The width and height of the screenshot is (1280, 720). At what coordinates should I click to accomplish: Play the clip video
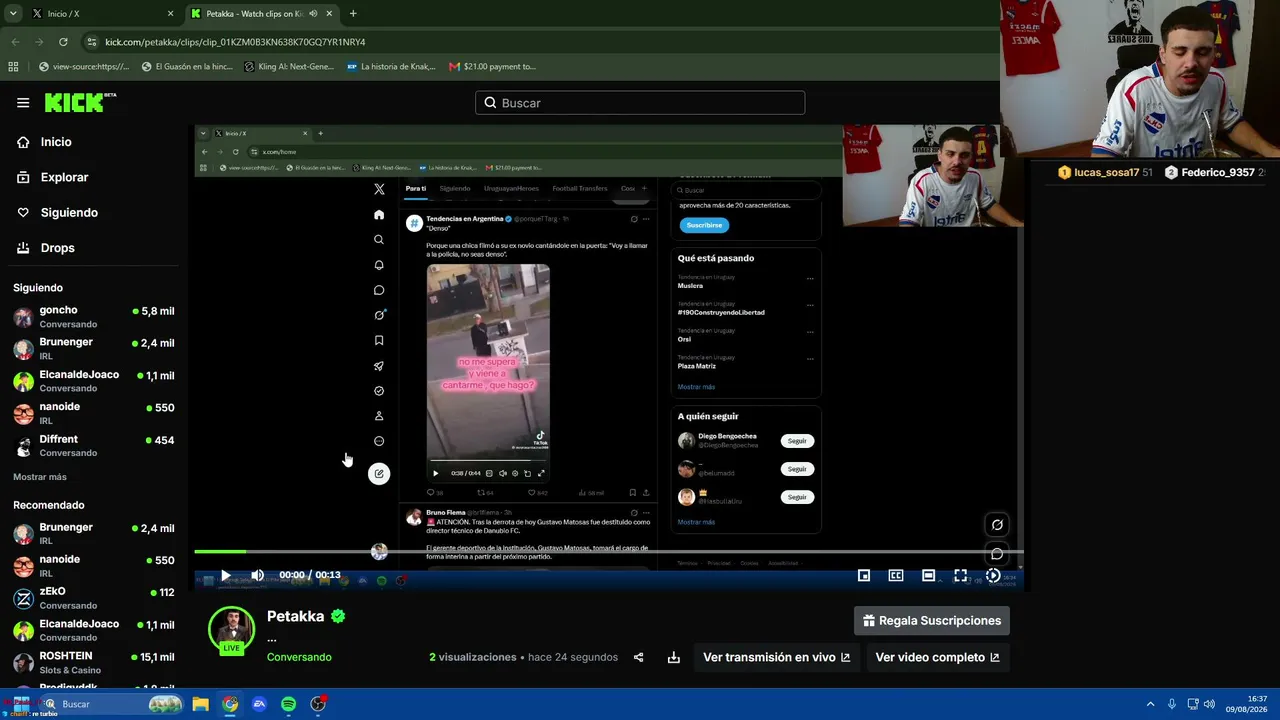(225, 575)
